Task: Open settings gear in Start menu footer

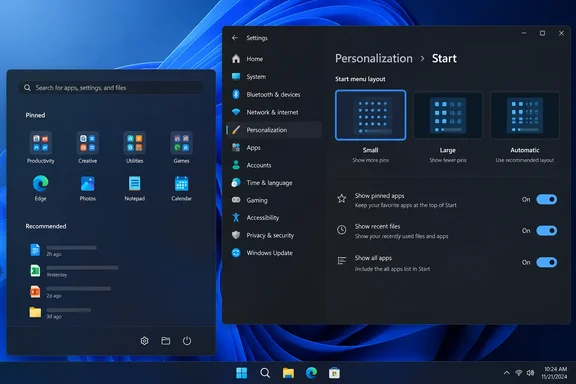Action: pos(144,341)
